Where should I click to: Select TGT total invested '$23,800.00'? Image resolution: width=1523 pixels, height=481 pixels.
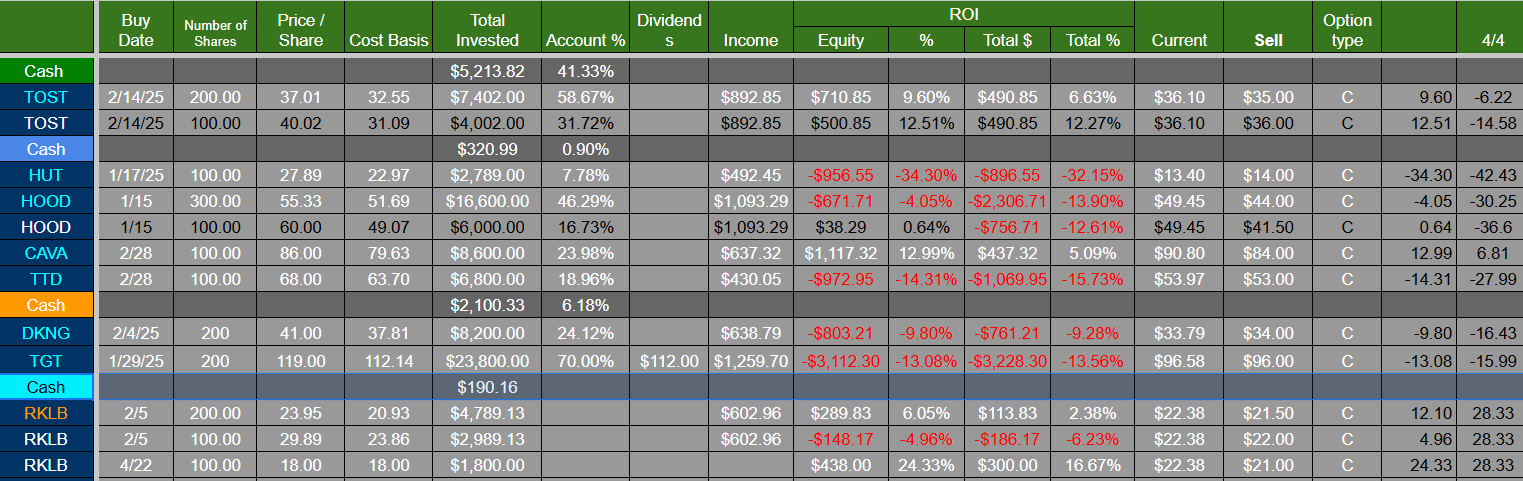487,360
